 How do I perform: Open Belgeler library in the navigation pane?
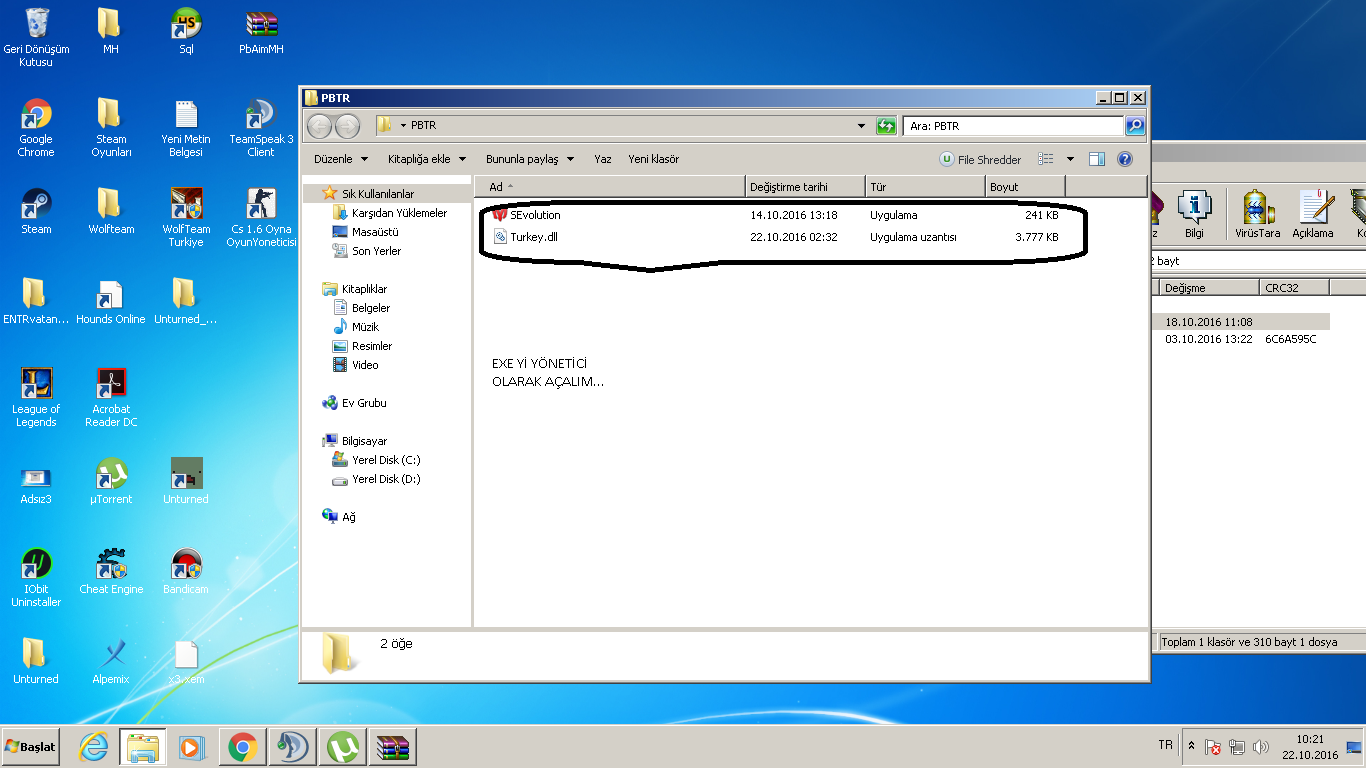[362, 308]
